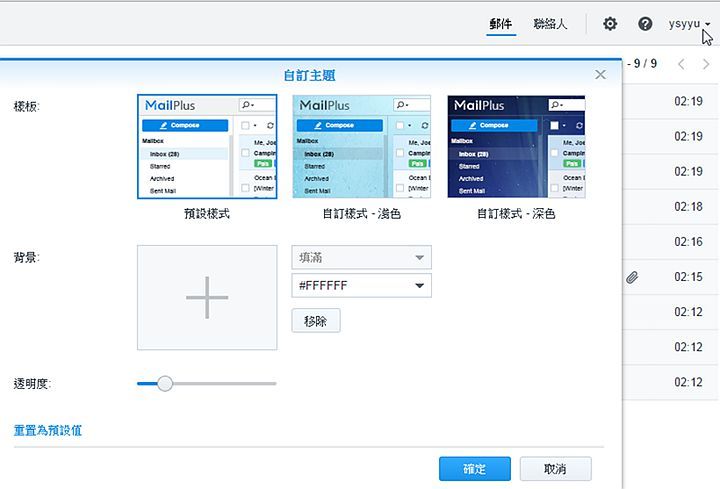
Task: Click the 重置為預設值 reset link
Action: pyautogui.click(x=48, y=431)
